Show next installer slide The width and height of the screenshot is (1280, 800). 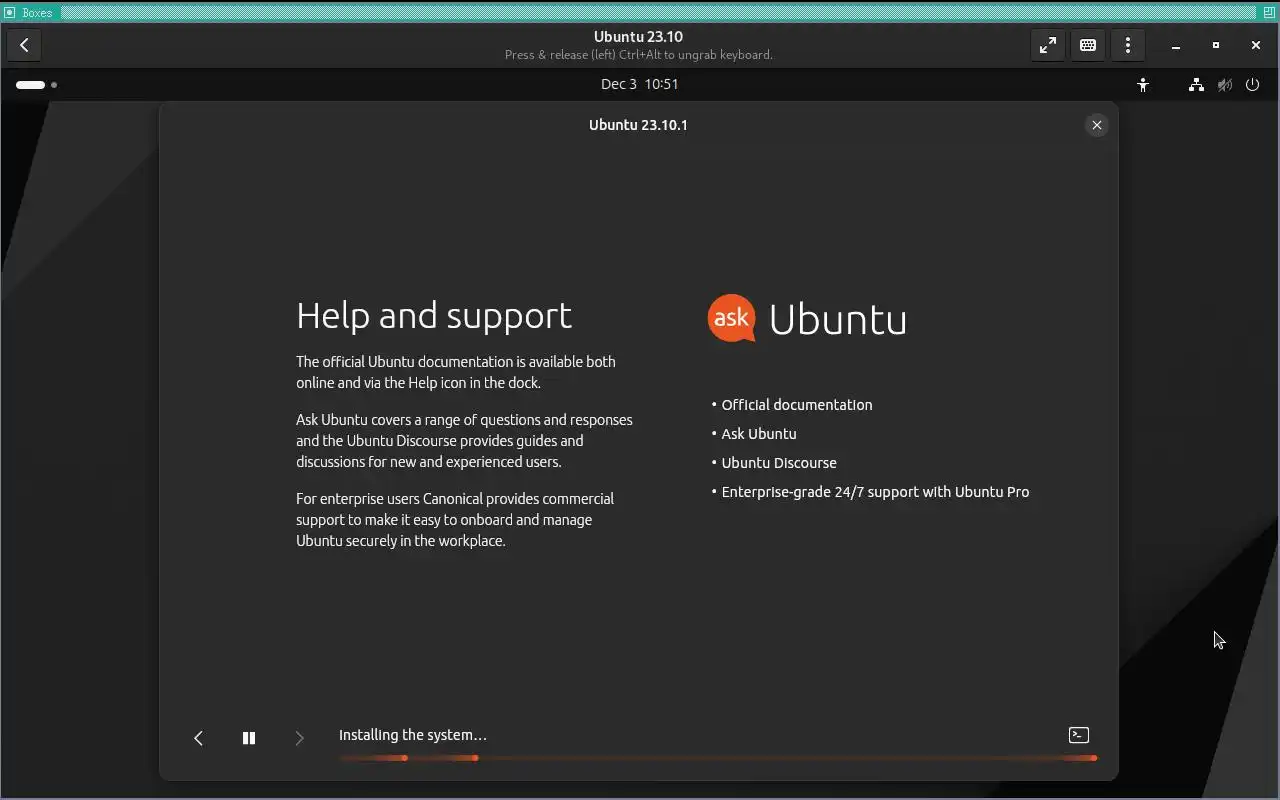pyautogui.click(x=299, y=738)
